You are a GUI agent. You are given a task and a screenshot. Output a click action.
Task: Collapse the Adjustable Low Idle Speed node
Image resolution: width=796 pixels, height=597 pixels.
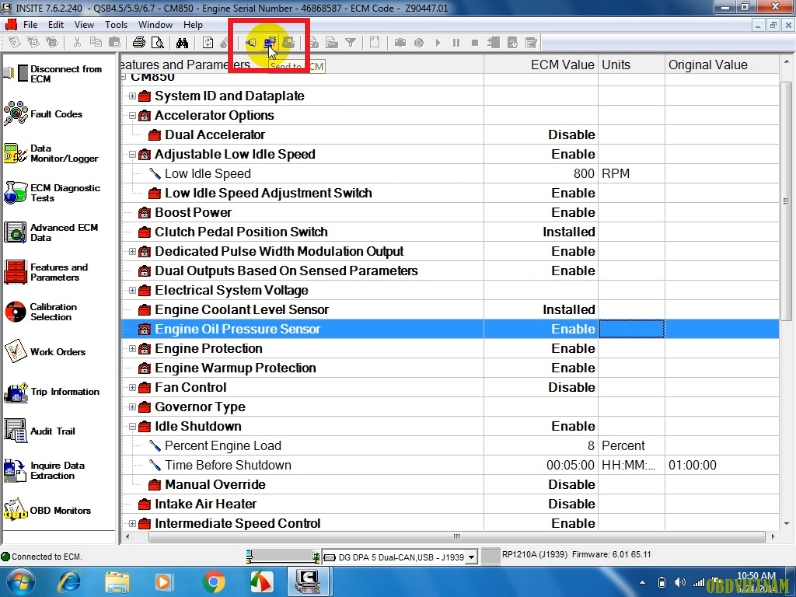[x=132, y=154]
